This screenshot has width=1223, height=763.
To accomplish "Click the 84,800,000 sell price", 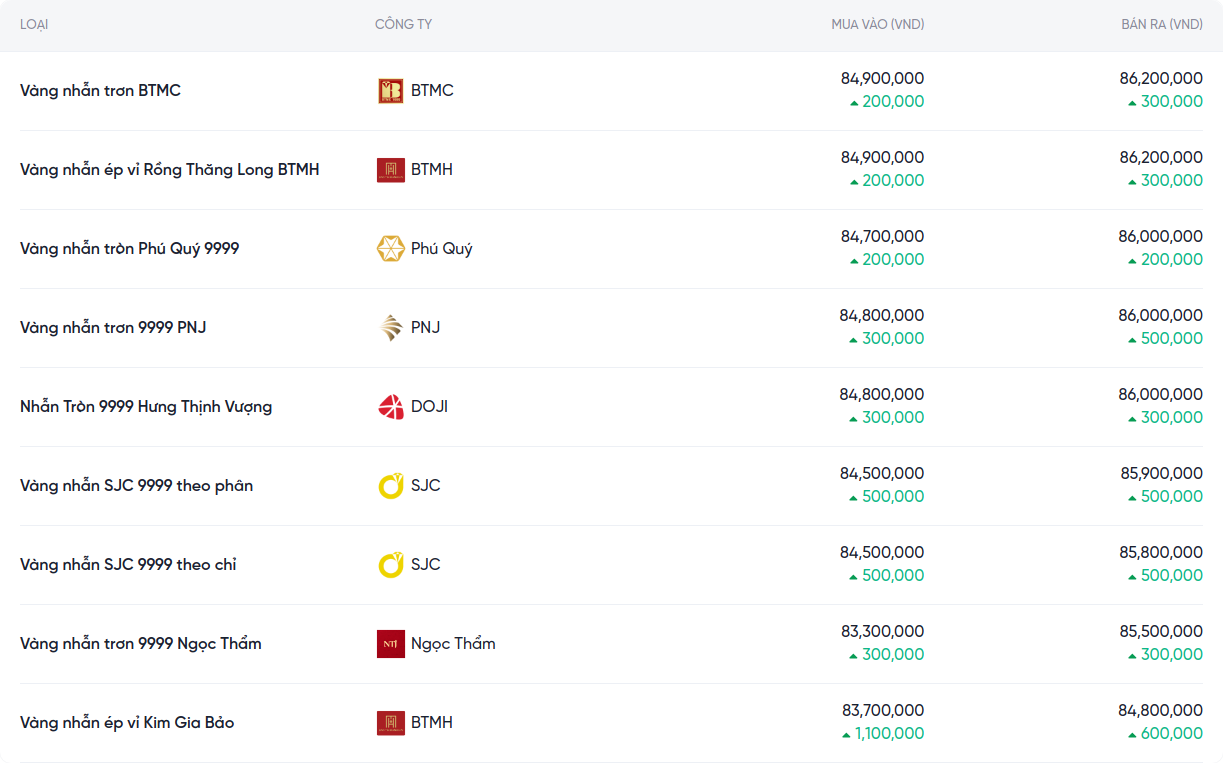I will click(x=1160, y=711).
